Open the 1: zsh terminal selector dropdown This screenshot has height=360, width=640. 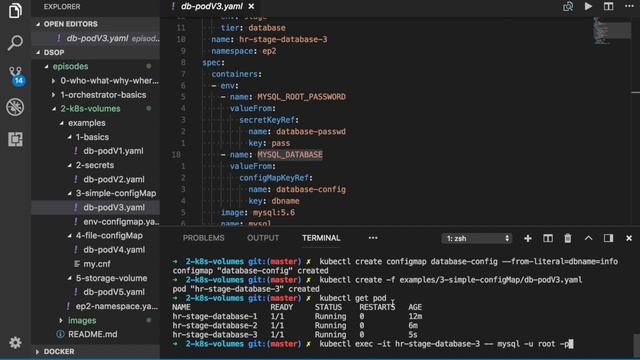[476, 238]
